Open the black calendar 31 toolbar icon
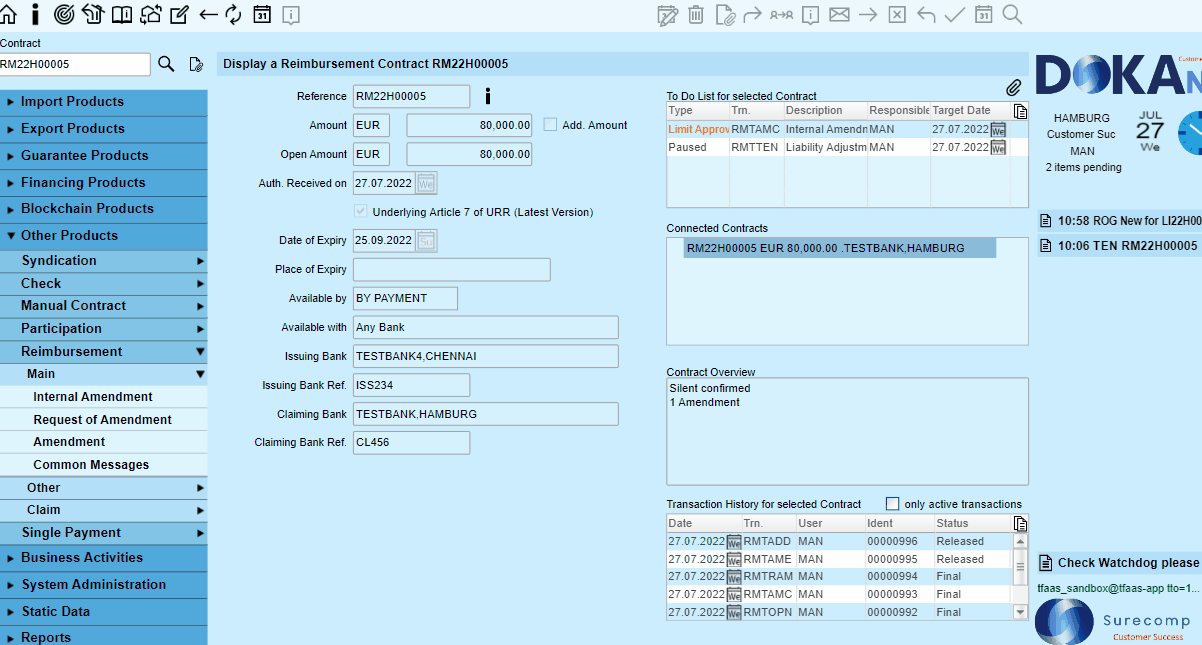This screenshot has height=645, width=1202. 262,14
